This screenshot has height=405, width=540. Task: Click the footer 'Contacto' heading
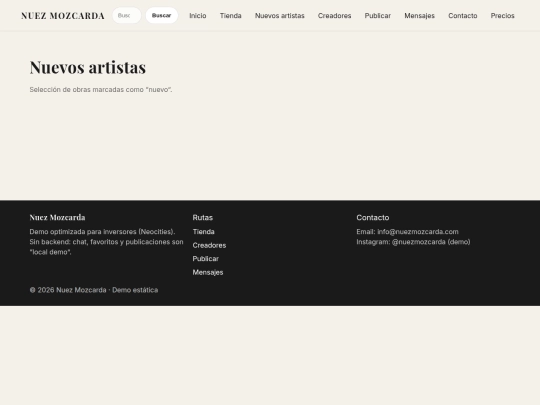373,218
